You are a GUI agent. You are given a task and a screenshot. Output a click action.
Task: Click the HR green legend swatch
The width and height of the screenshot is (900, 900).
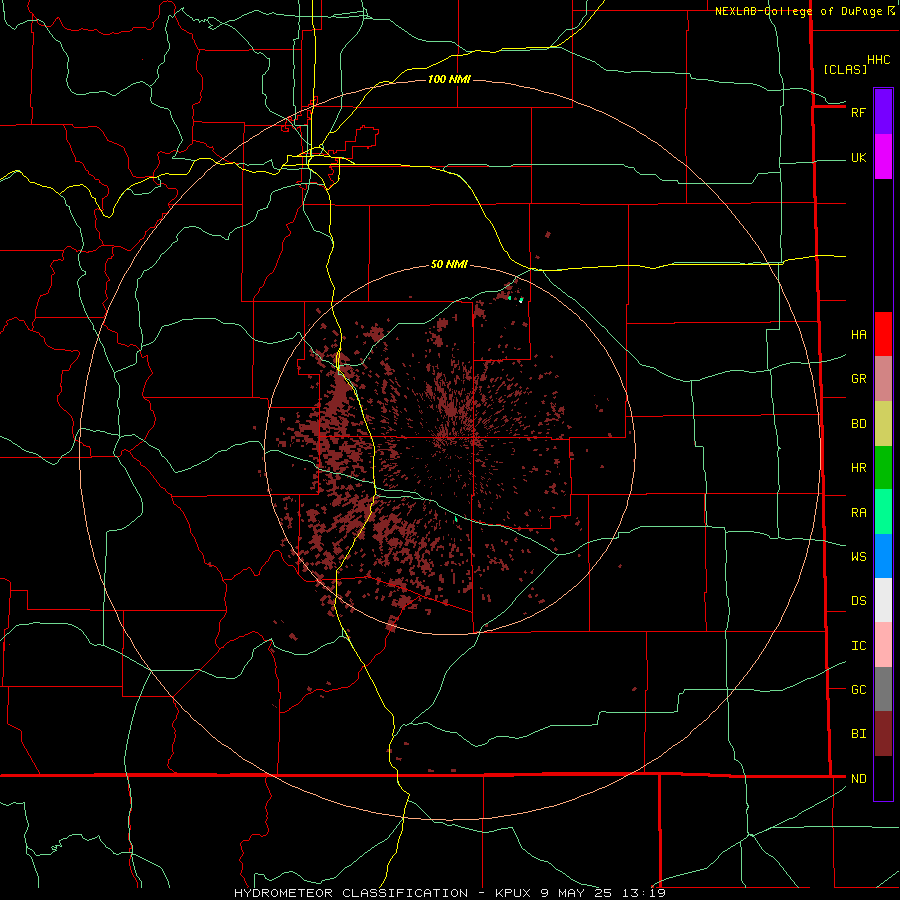[x=883, y=468]
